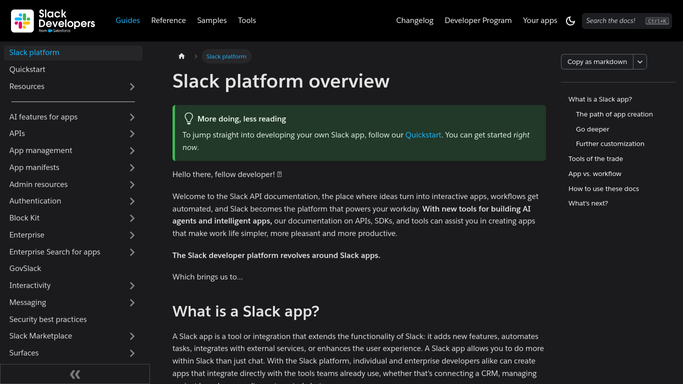Click the home breadcrumb icon

[x=182, y=56]
